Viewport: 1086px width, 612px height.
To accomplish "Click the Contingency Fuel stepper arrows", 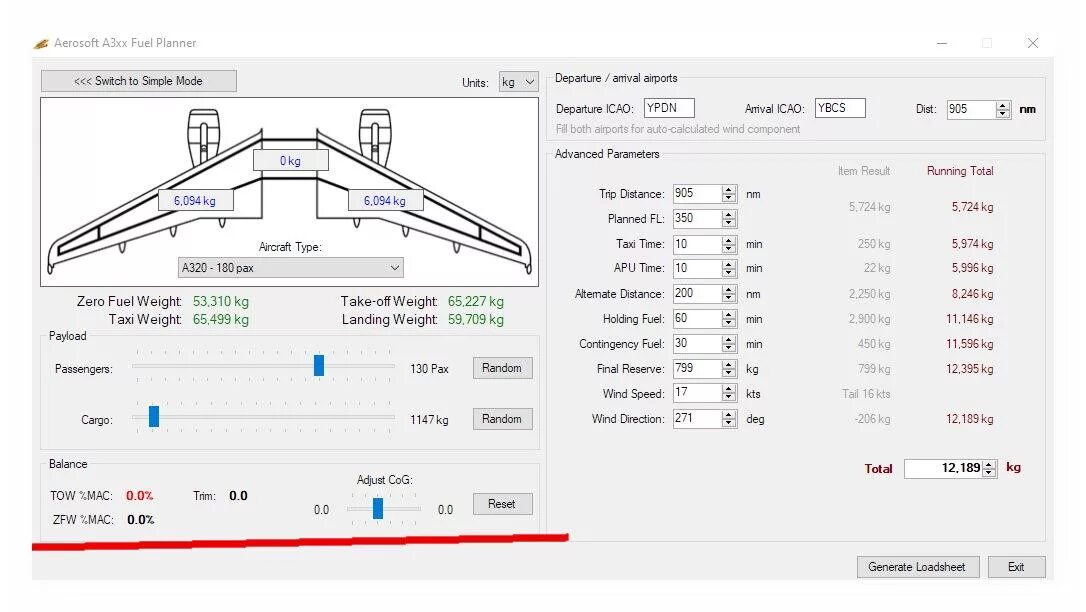I will [729, 343].
